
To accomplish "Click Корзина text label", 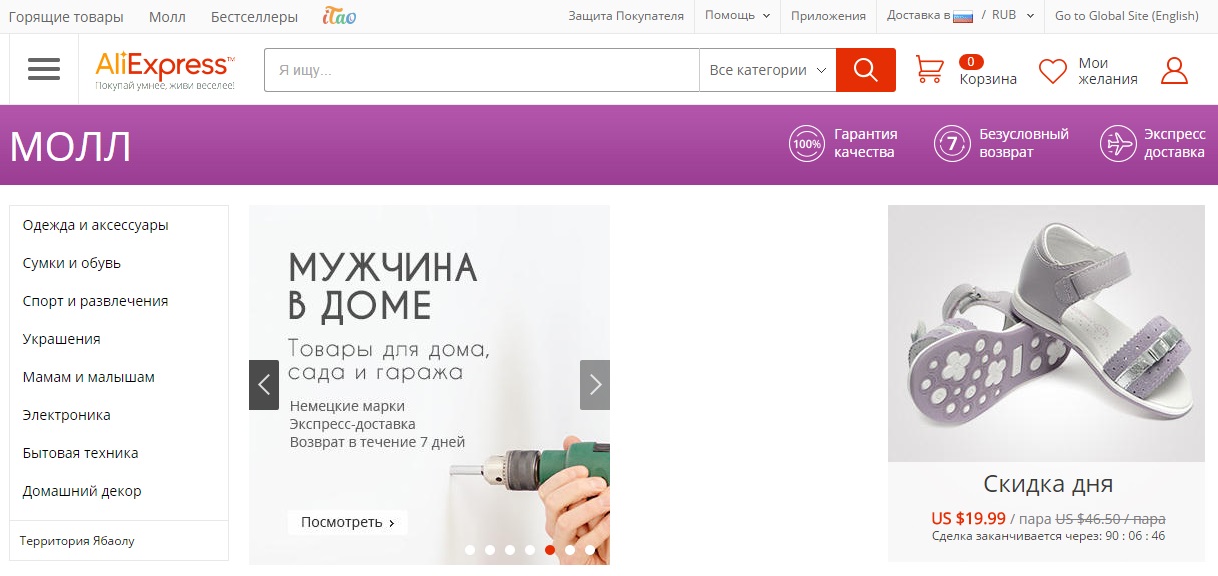I will pyautogui.click(x=988, y=79).
